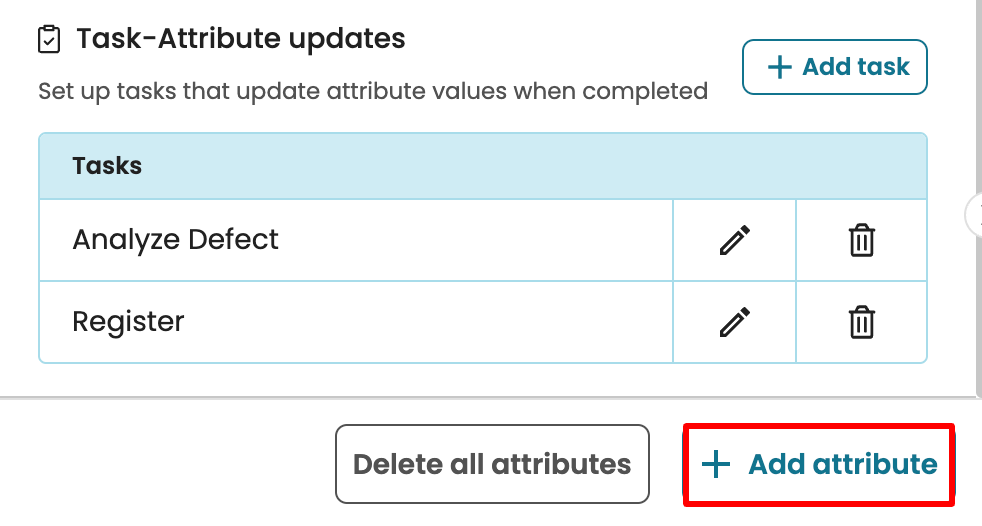Edit the Analyze Defect task

[735, 240]
